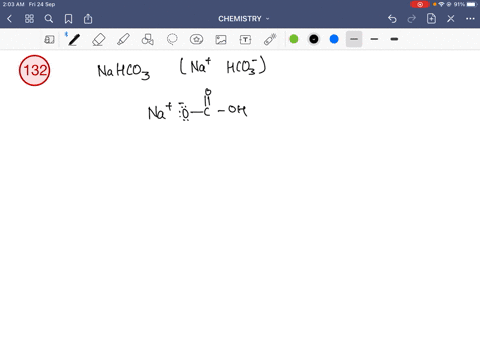This screenshot has width=480, height=360.
Task: Go back with the left chevron
Action: [9, 19]
